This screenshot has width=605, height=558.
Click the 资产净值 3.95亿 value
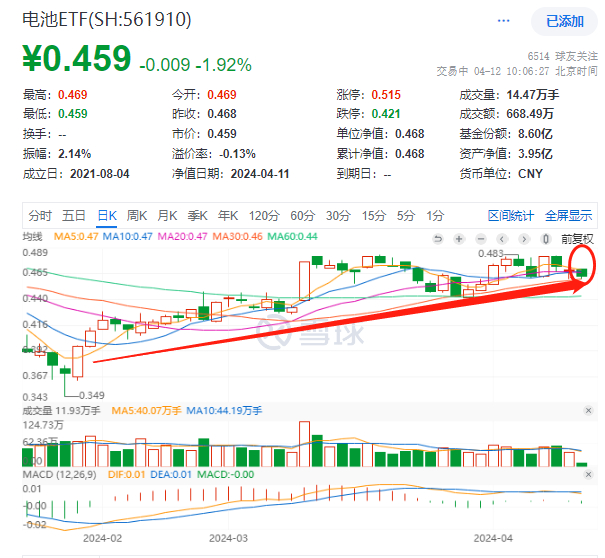(x=535, y=154)
